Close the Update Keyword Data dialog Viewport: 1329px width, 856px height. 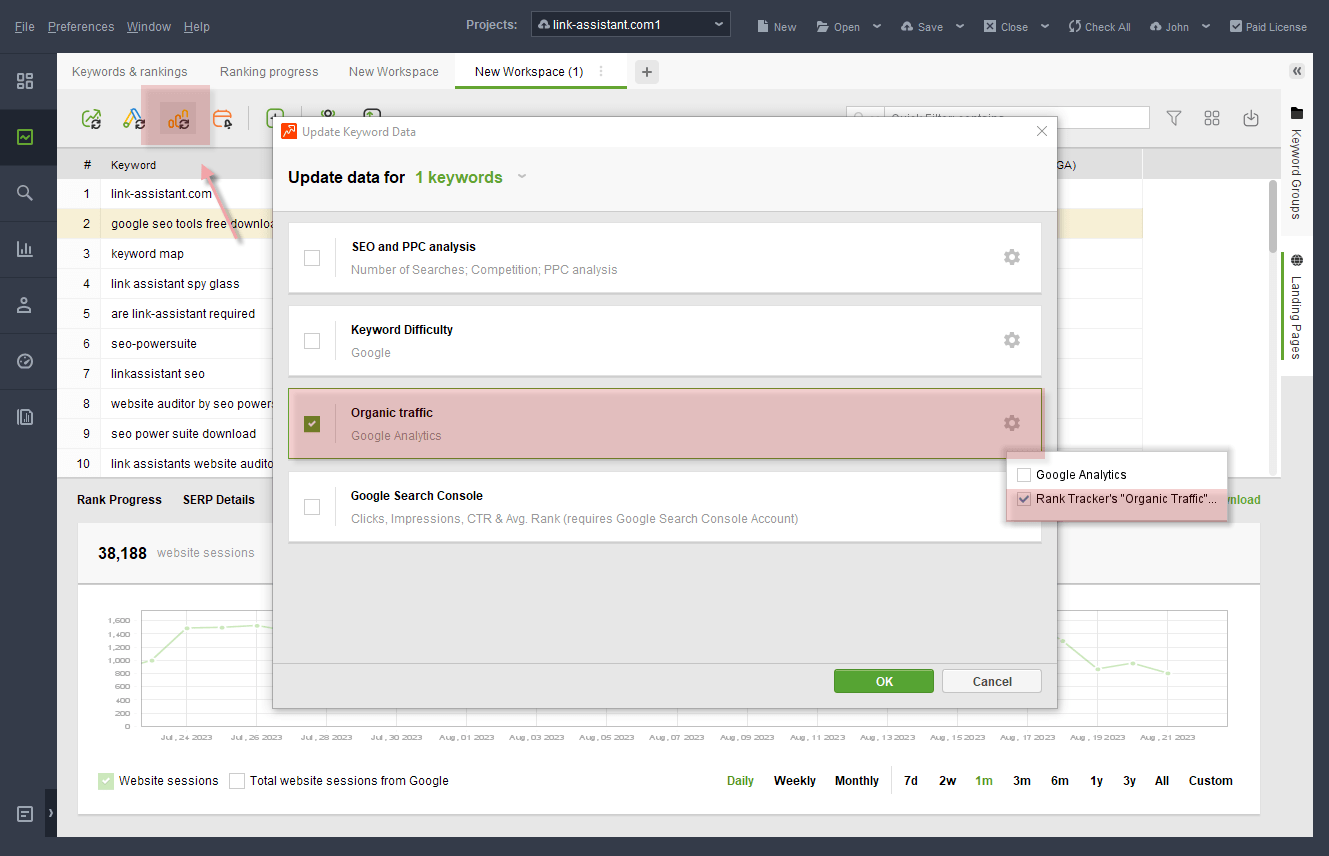1042,131
